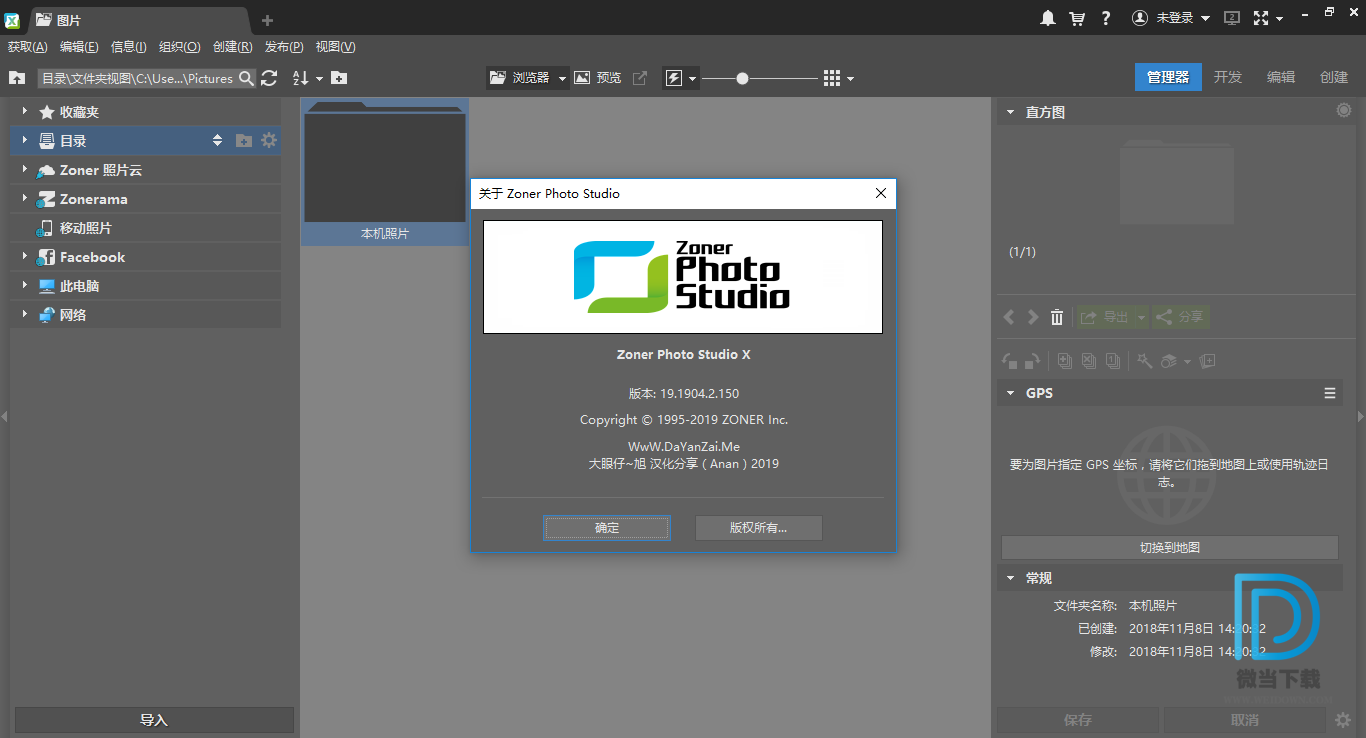Add a new tab with the plus icon
The image size is (1366, 738).
[x=267, y=20]
